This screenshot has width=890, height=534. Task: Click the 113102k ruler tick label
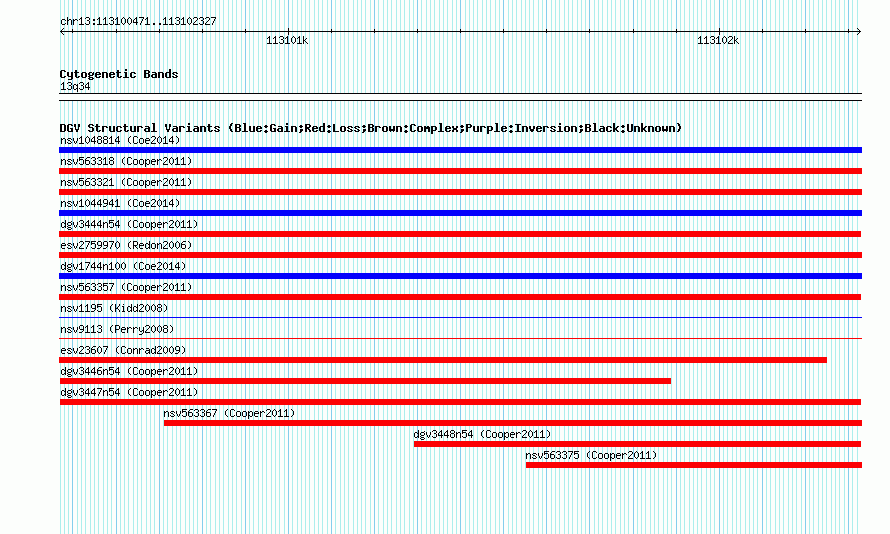tap(718, 40)
